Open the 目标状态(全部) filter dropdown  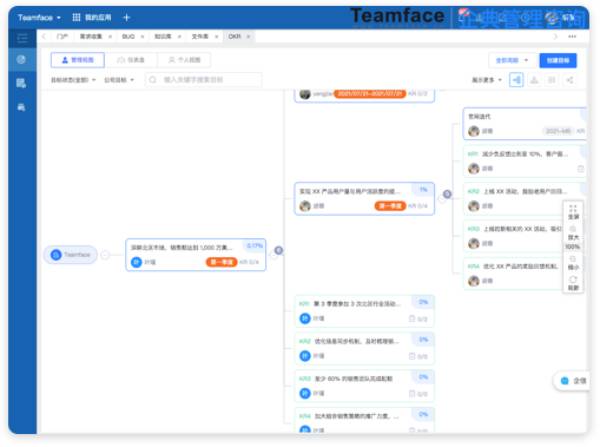pos(72,80)
